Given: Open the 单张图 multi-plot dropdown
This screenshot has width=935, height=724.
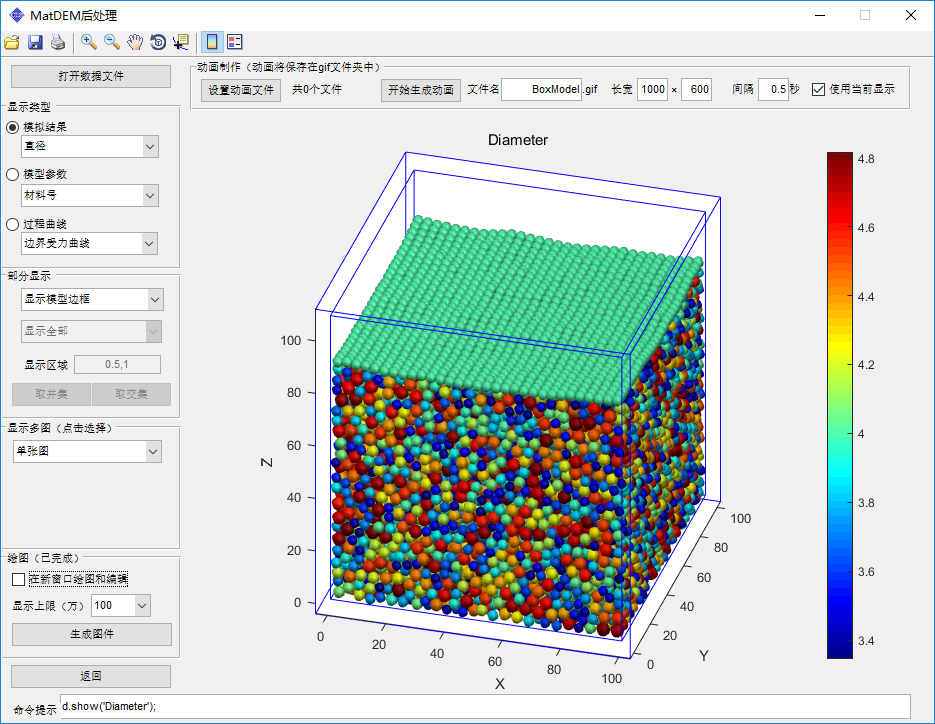Looking at the screenshot, I should point(152,452).
